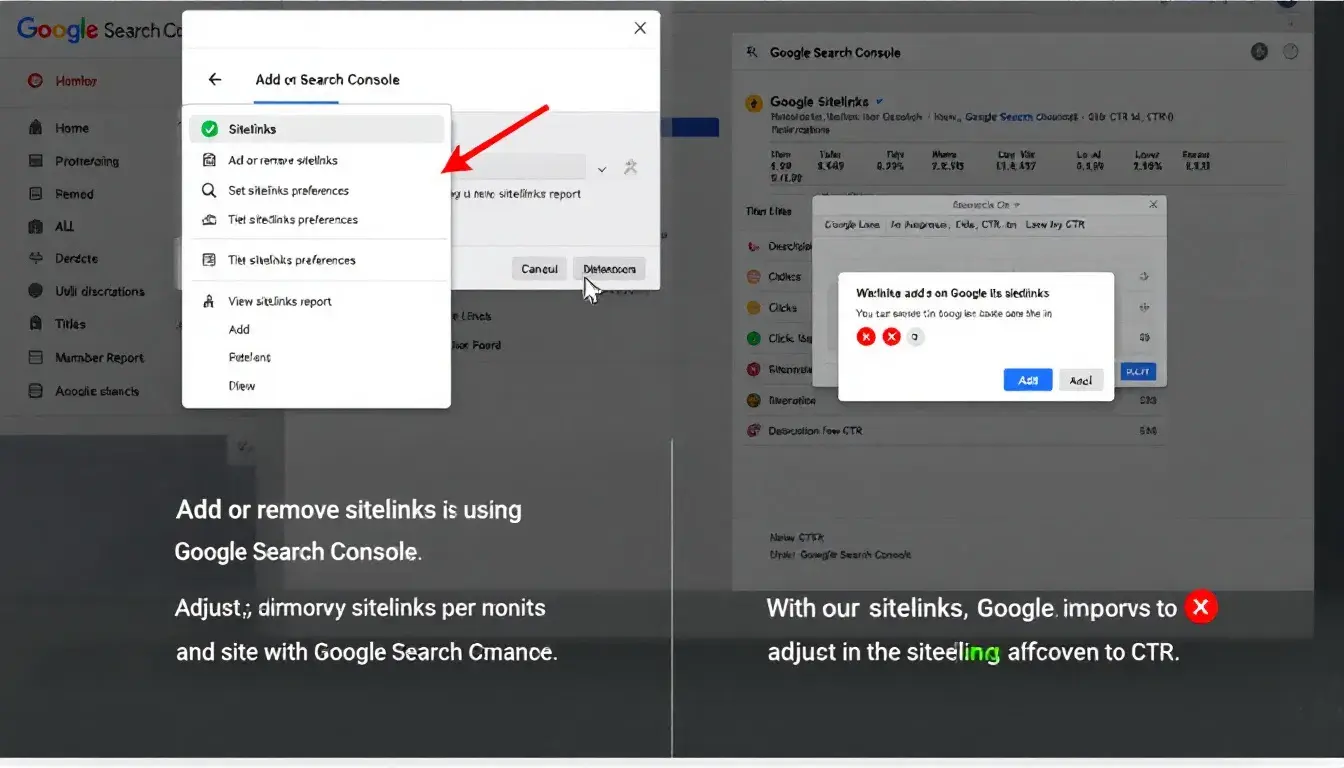Click verified chevron beside Google Sitelinks title

click(880, 102)
